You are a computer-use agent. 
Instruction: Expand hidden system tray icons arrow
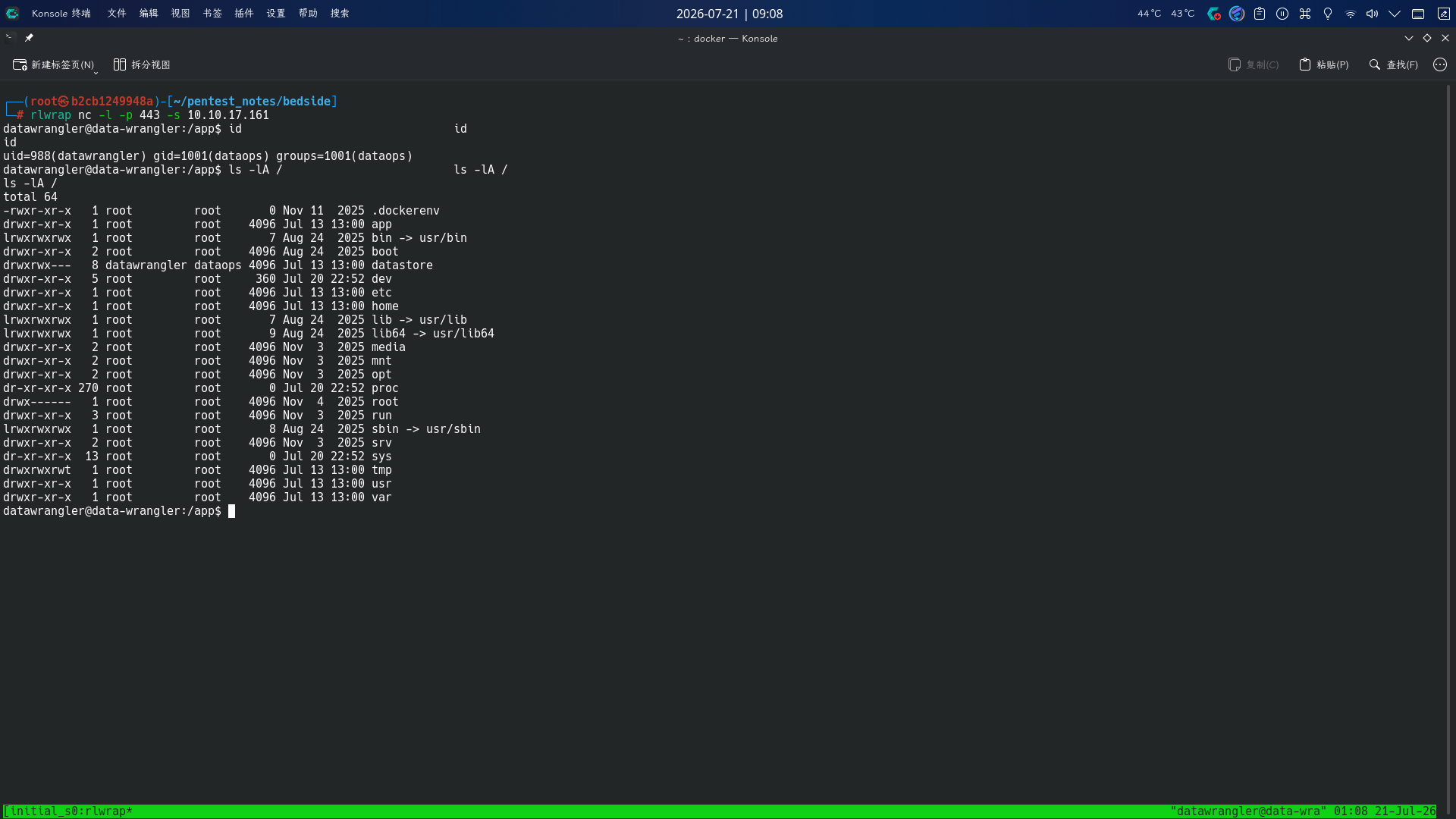1395,14
